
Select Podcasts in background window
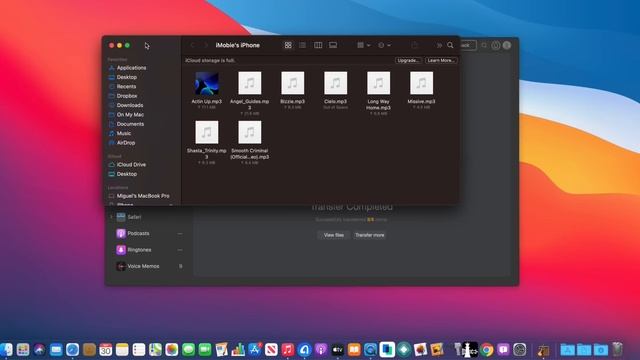[x=138, y=233]
